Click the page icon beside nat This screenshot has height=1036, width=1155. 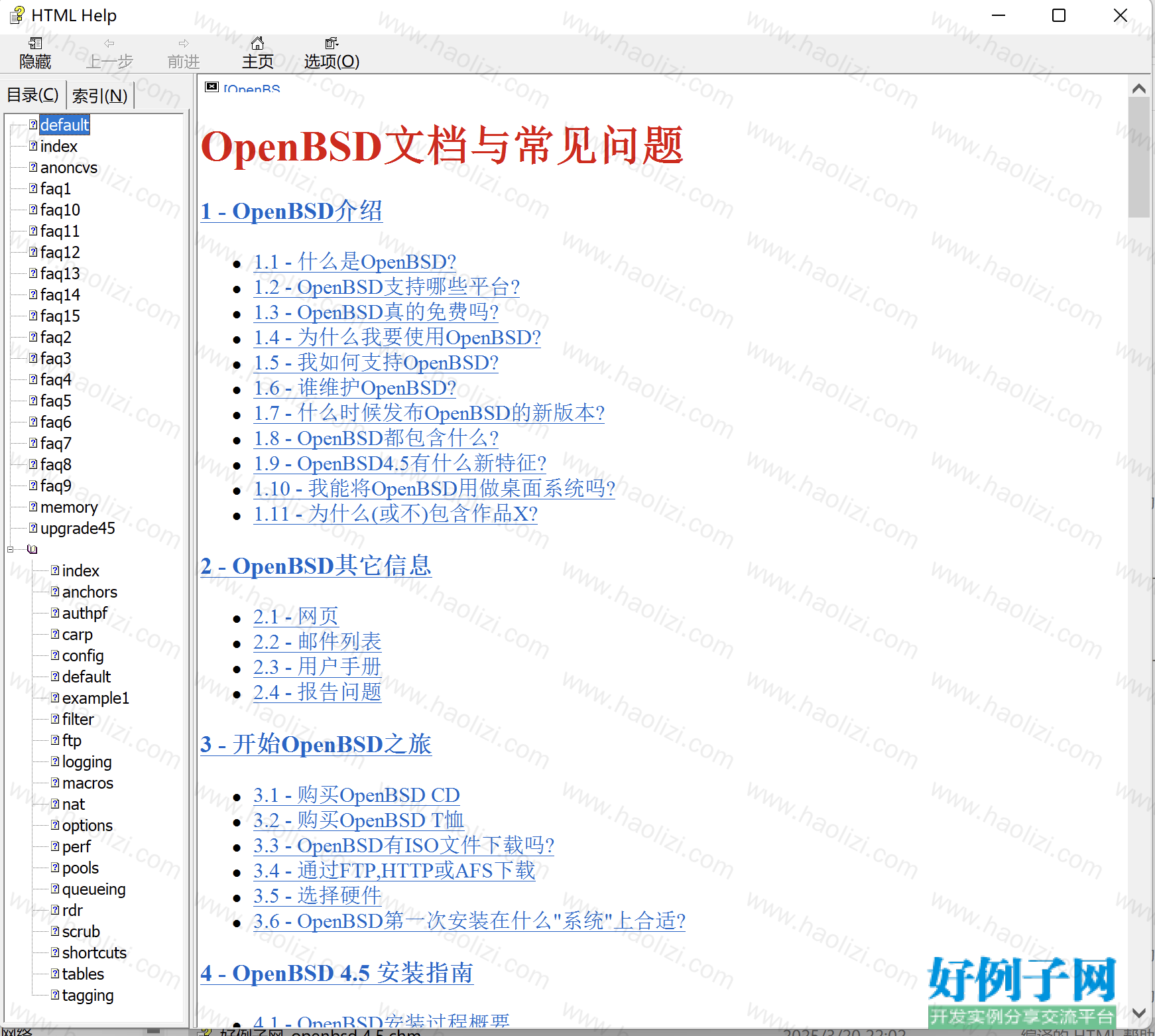(55, 804)
